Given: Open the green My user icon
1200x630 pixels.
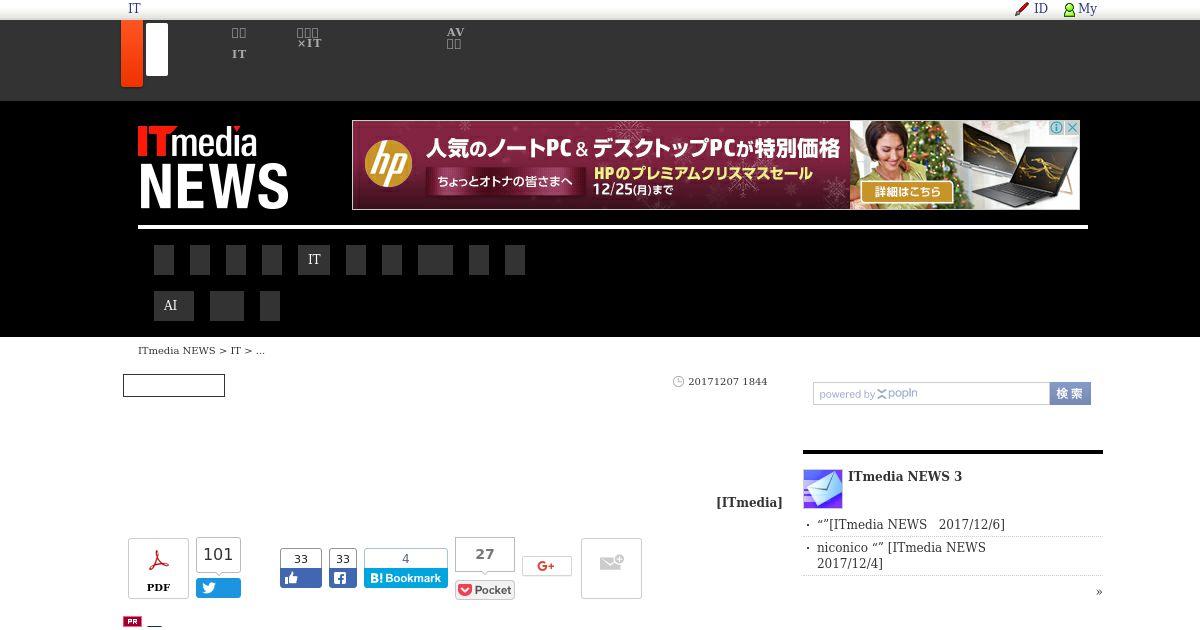Looking at the screenshot, I should [x=1069, y=10].
